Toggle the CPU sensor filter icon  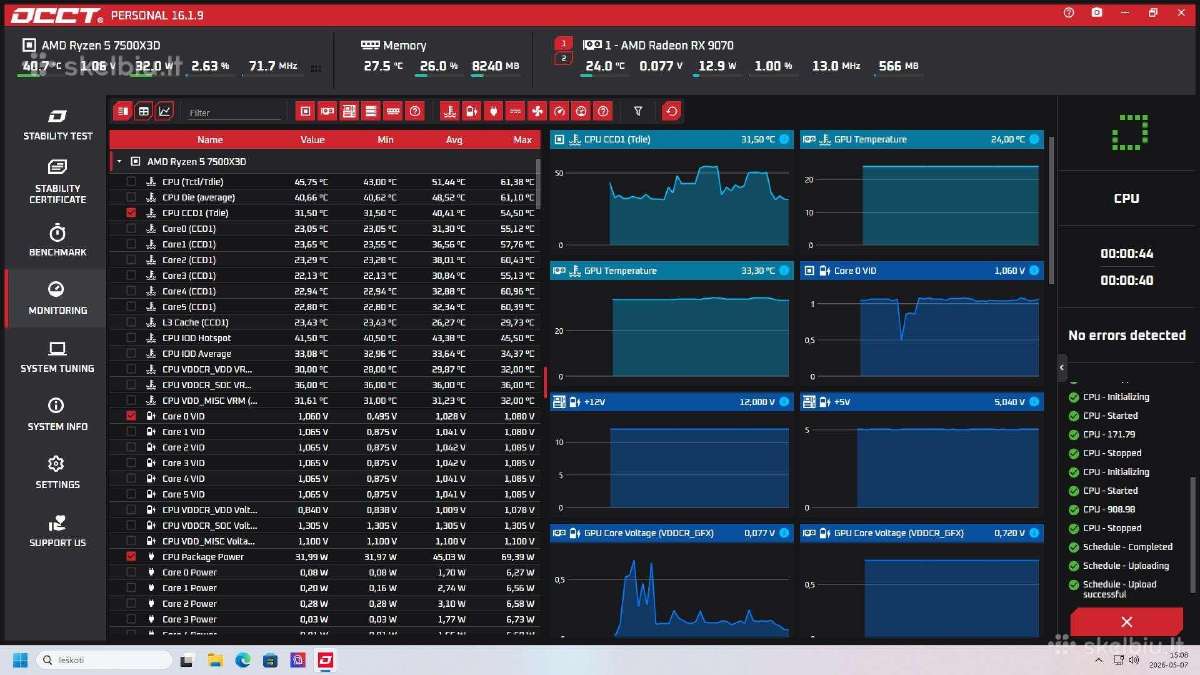306,111
